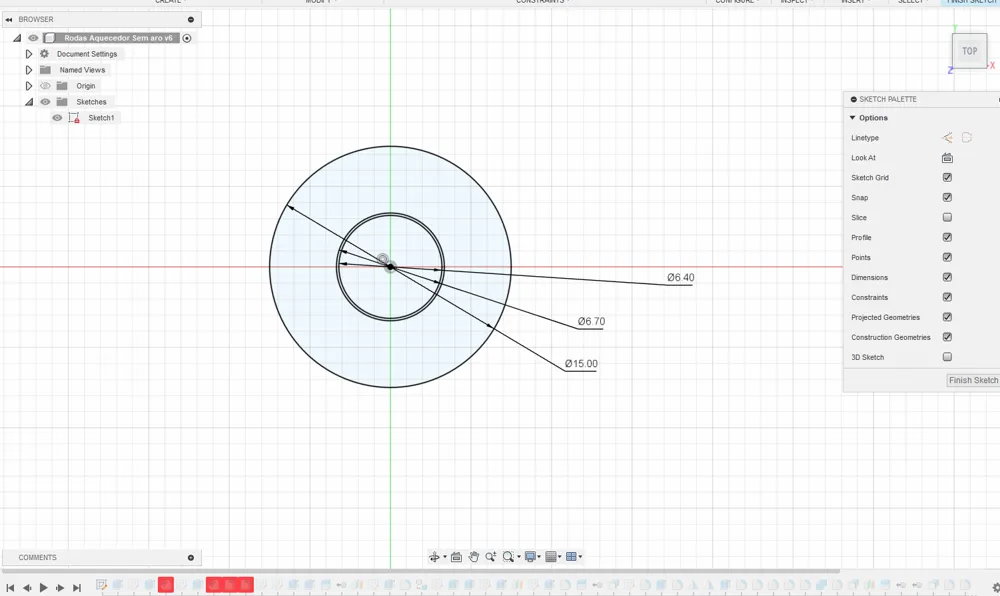The height and width of the screenshot is (596, 1000).
Task: Collapse the Browser panel with double arrows
Action: point(9,20)
